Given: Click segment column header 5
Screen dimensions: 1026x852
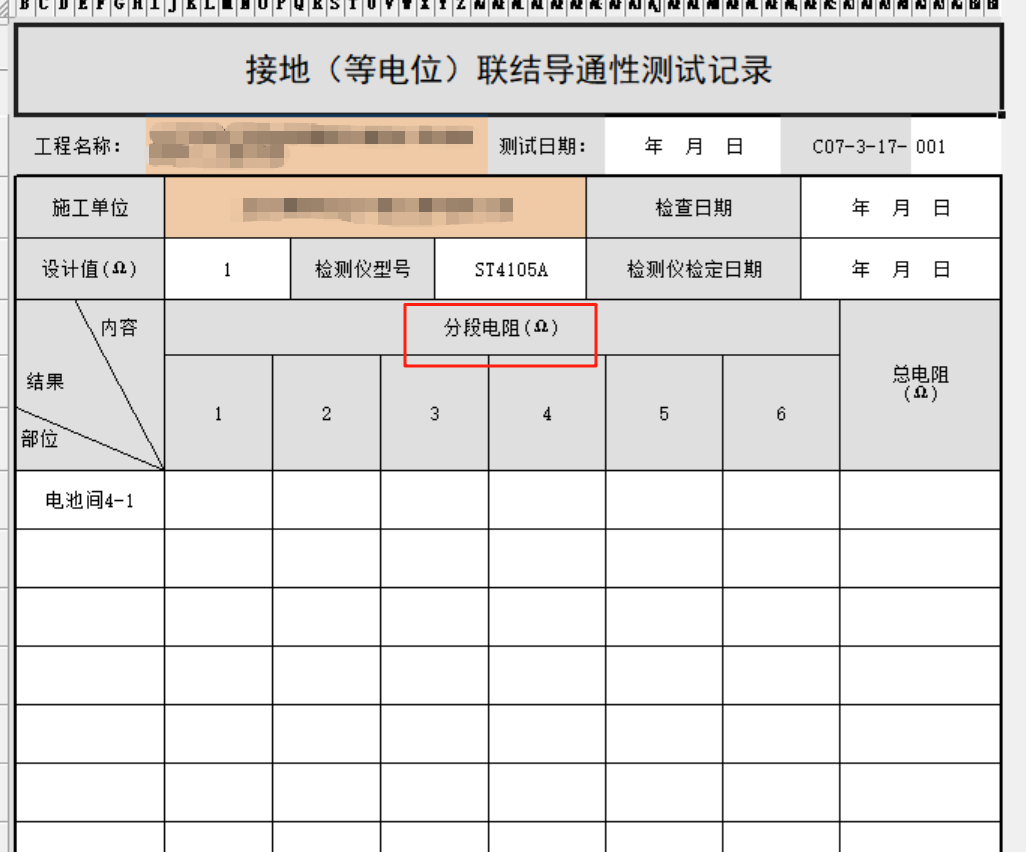Looking at the screenshot, I should click(x=664, y=413).
